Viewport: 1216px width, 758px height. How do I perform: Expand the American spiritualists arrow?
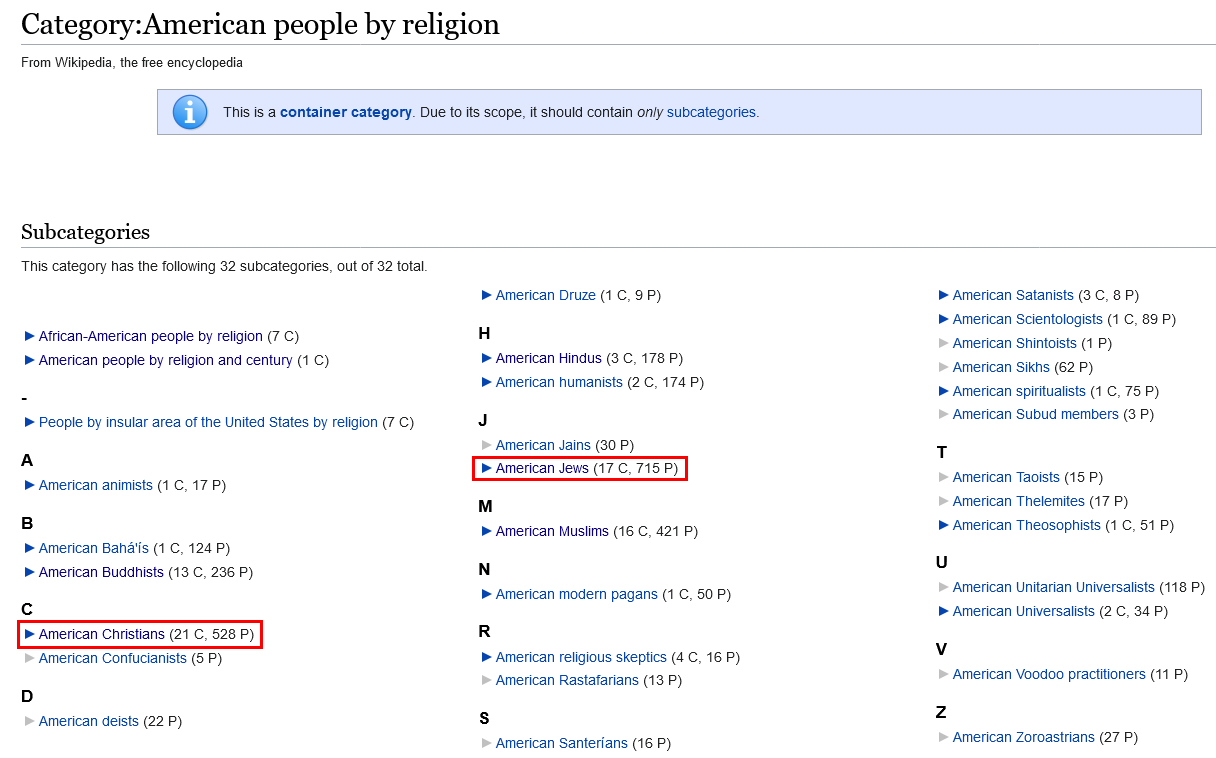coord(944,391)
